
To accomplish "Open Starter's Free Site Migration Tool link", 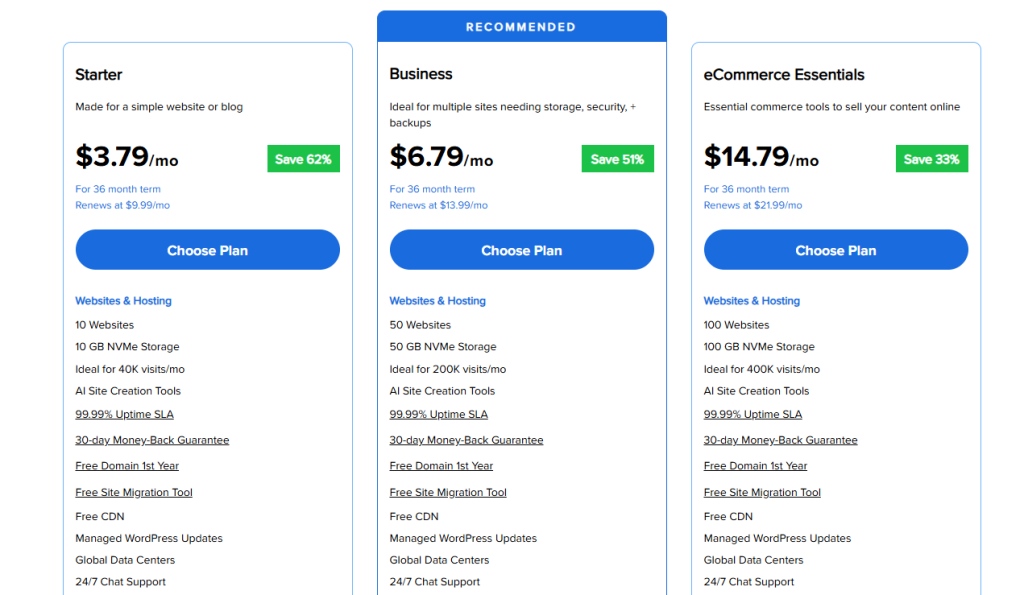I will pyautogui.click(x=133, y=492).
